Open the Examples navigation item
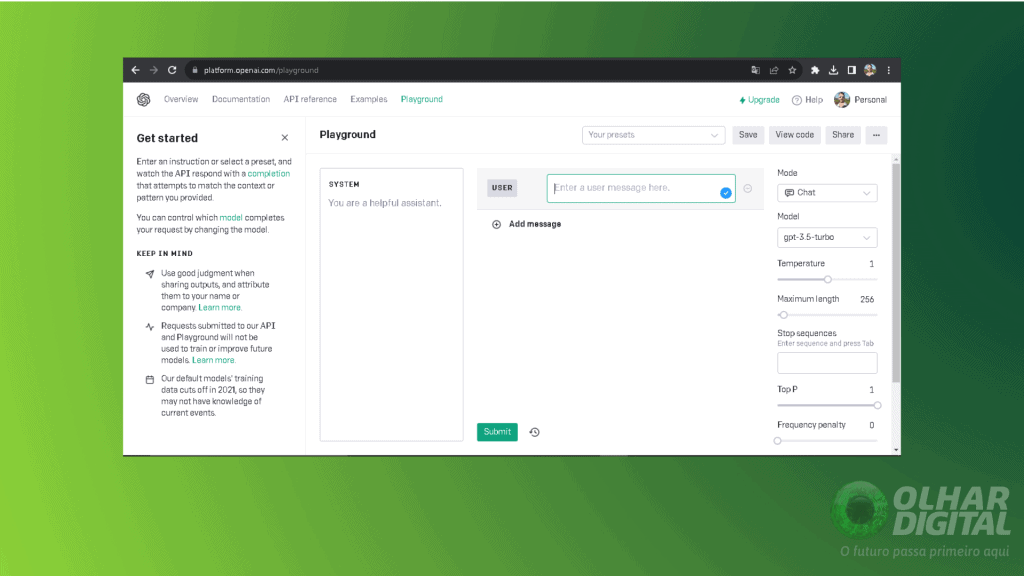The width and height of the screenshot is (1024, 576). point(368,99)
